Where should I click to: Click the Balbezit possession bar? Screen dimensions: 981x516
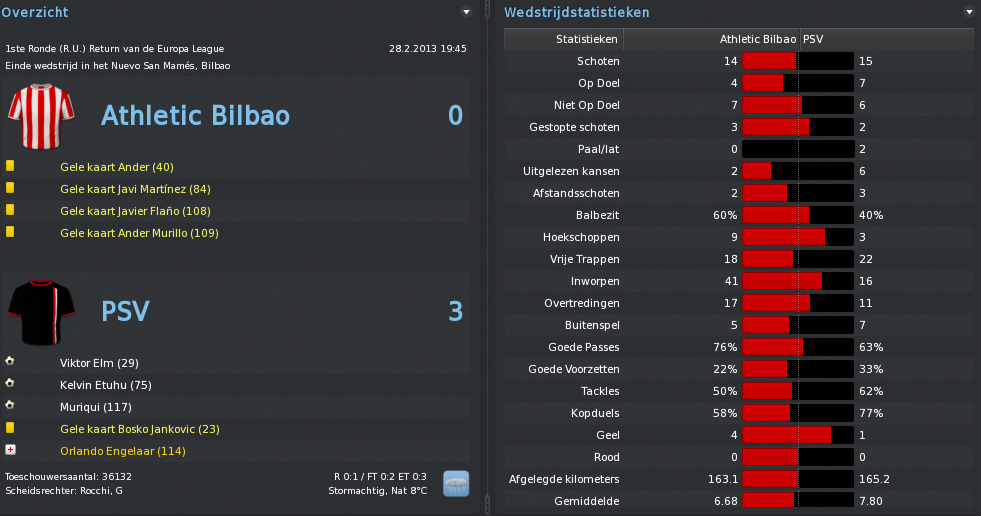tap(798, 215)
